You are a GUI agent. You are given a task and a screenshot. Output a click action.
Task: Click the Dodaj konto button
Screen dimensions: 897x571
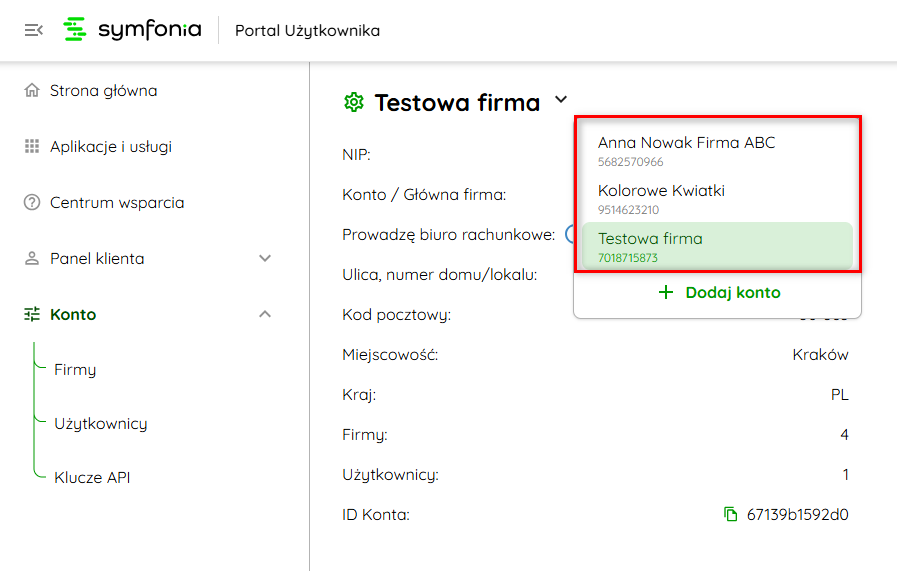coord(718,293)
